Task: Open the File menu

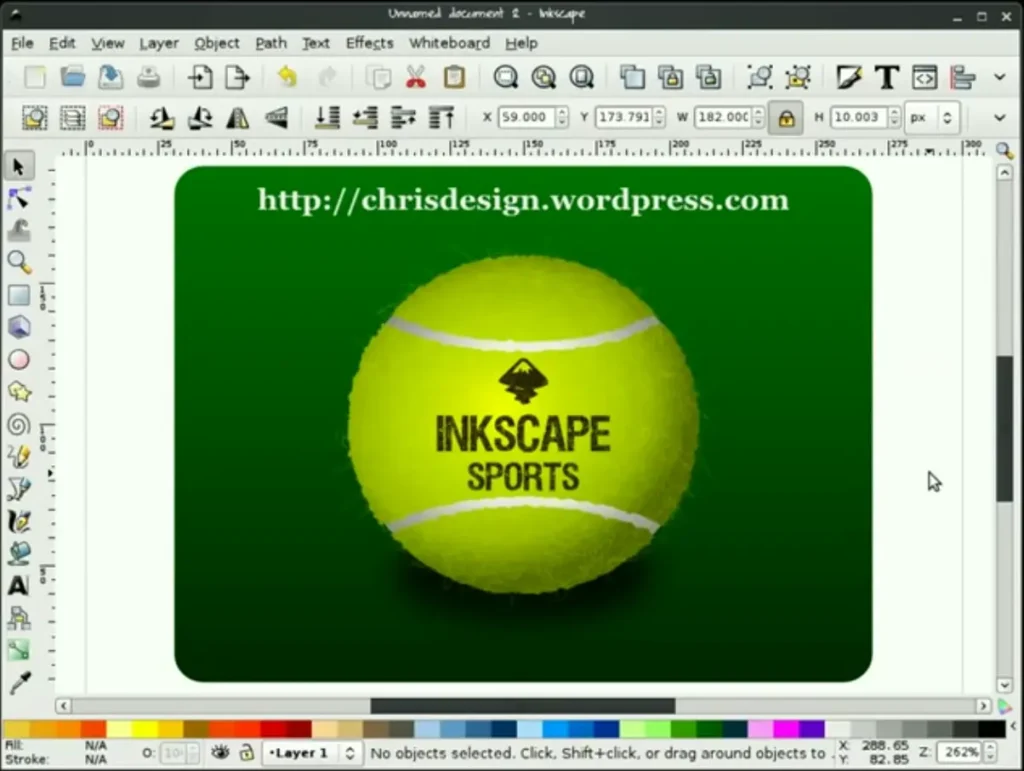Action: tap(22, 43)
